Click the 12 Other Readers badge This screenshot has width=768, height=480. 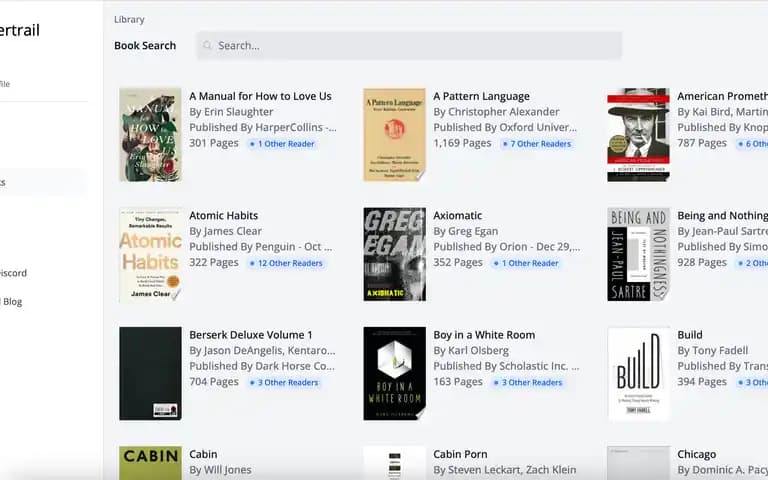(x=286, y=264)
